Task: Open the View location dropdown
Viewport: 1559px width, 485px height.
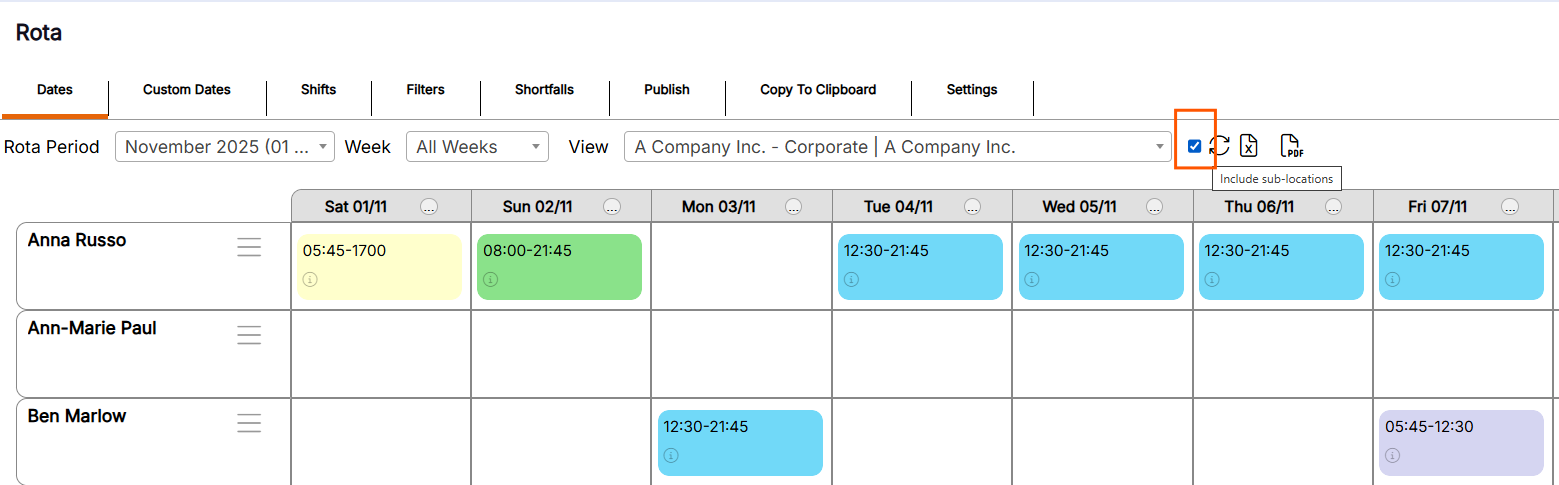Action: (897, 147)
